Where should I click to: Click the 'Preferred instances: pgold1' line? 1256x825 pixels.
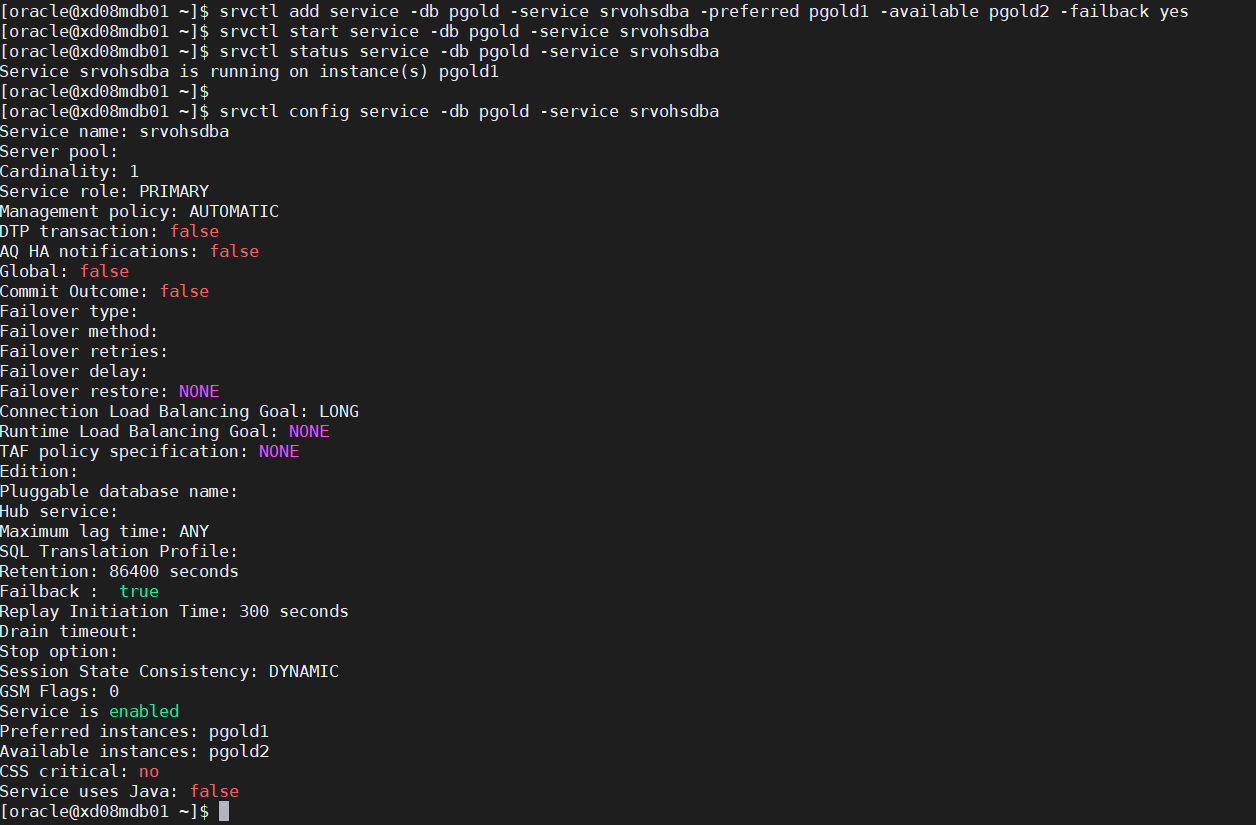135,731
